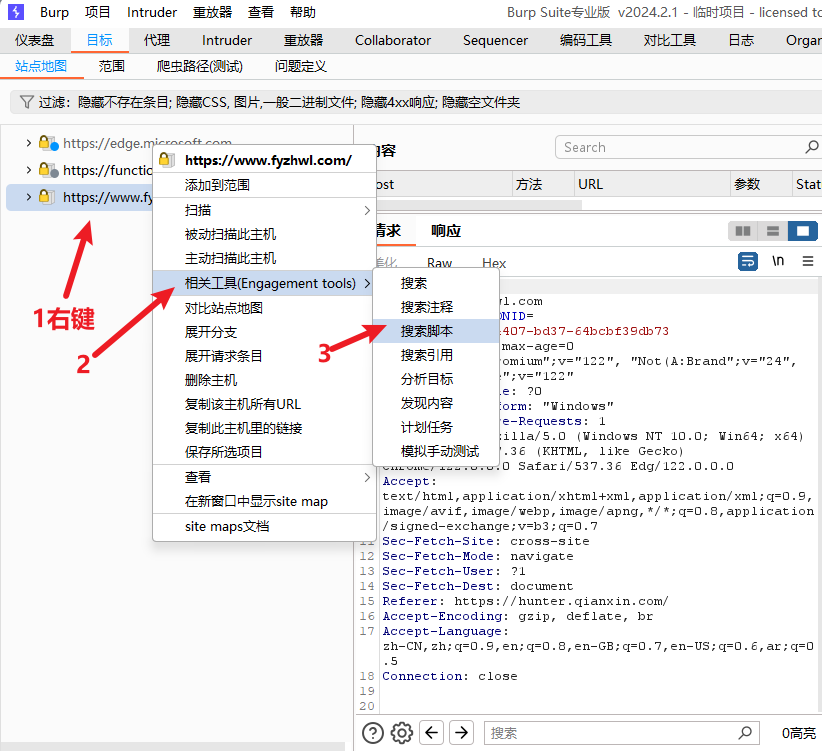Click the functional host lock icon
The width and height of the screenshot is (822, 751).
point(49,170)
